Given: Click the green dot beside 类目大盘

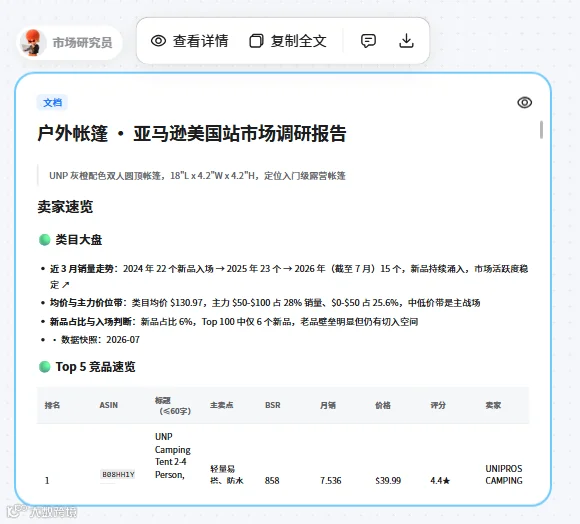Looking at the screenshot, I should (x=44, y=240).
